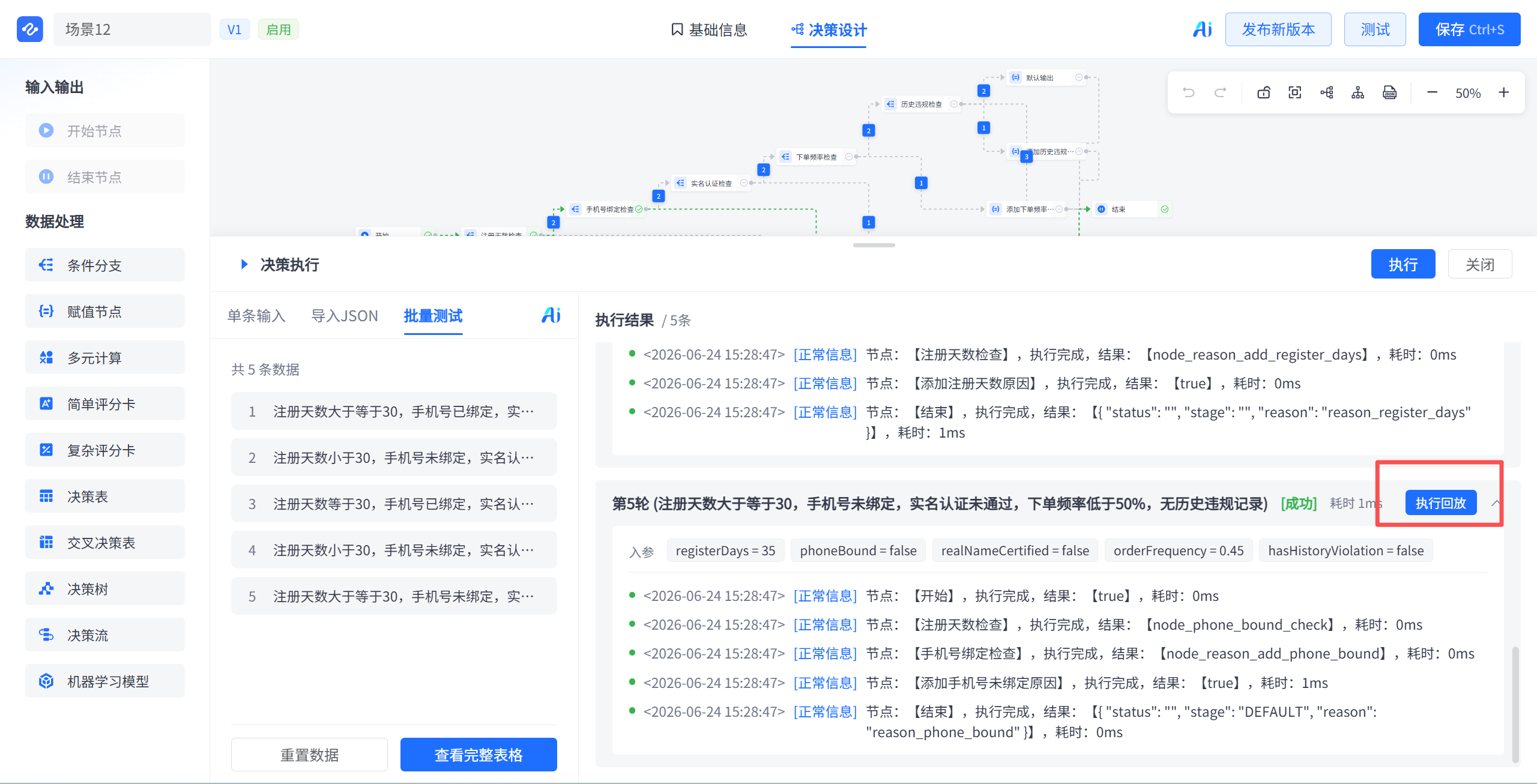Select the 复杂评分卡 node type
Viewport: 1537px width, 784px height.
[x=105, y=450]
